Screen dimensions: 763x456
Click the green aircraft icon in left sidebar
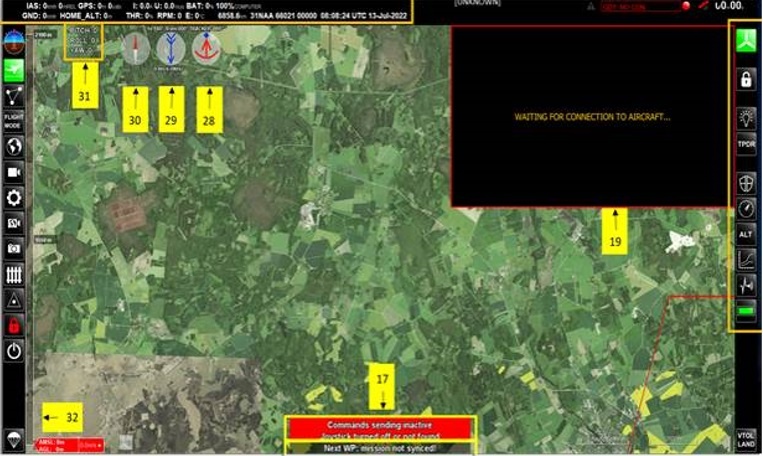(x=15, y=69)
